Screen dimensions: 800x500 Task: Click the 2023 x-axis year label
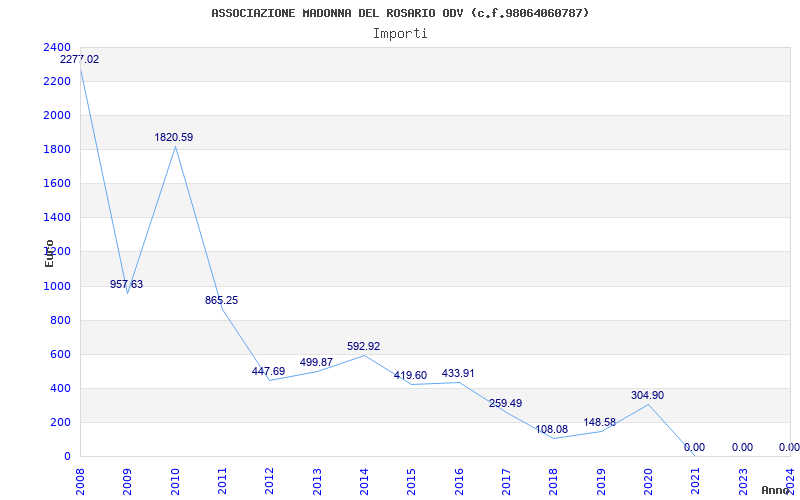tap(743, 481)
